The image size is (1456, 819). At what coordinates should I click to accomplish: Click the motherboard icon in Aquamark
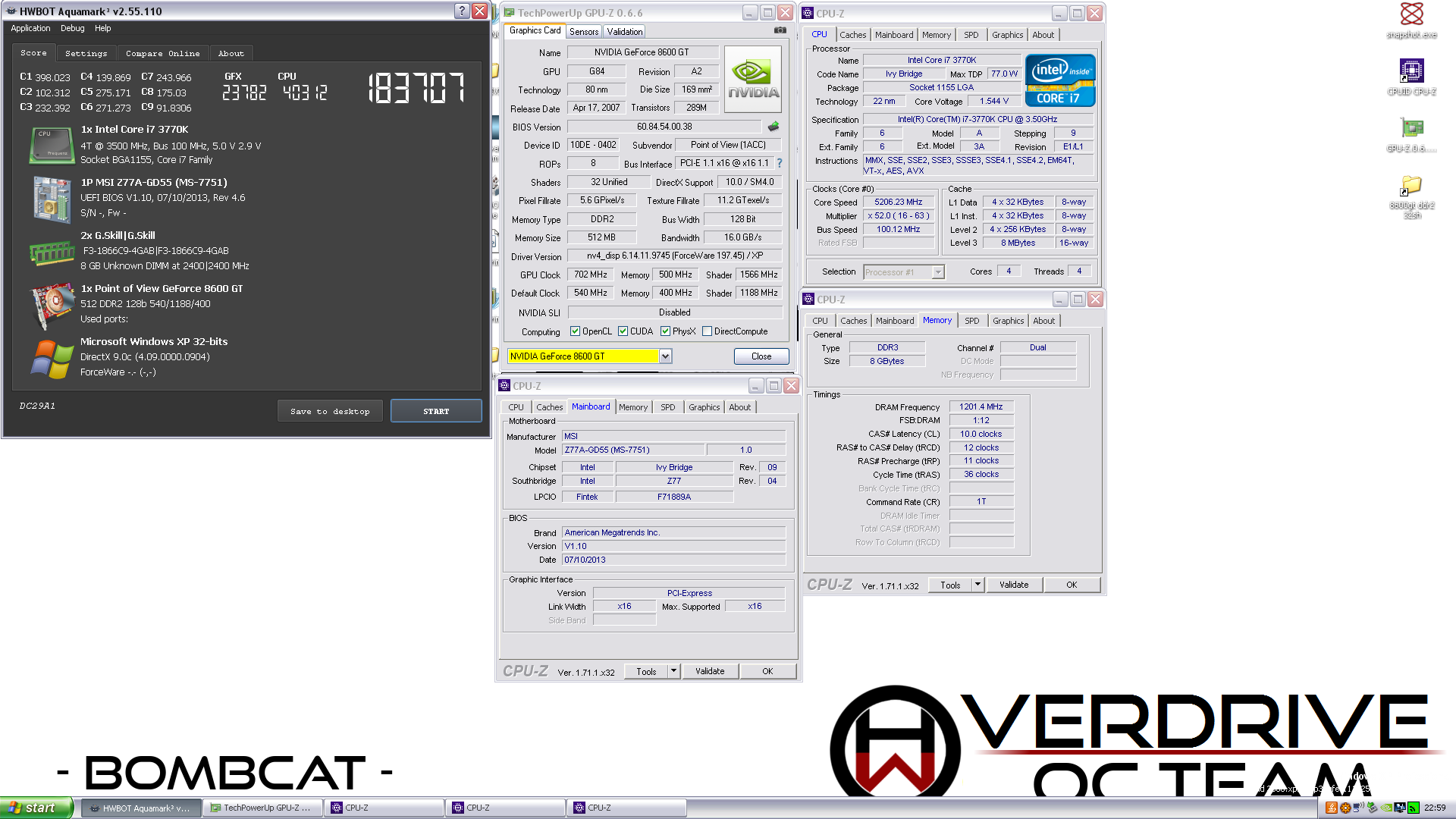pyautogui.click(x=51, y=199)
